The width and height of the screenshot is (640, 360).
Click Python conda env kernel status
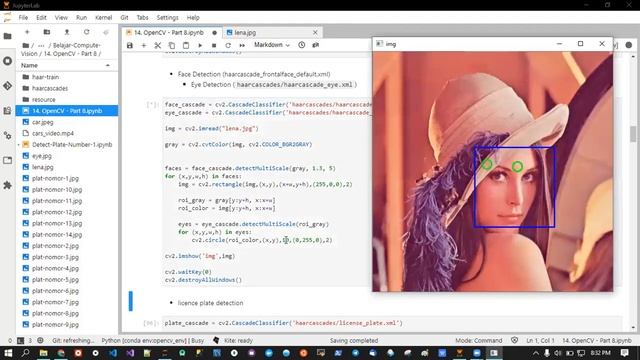(153, 340)
